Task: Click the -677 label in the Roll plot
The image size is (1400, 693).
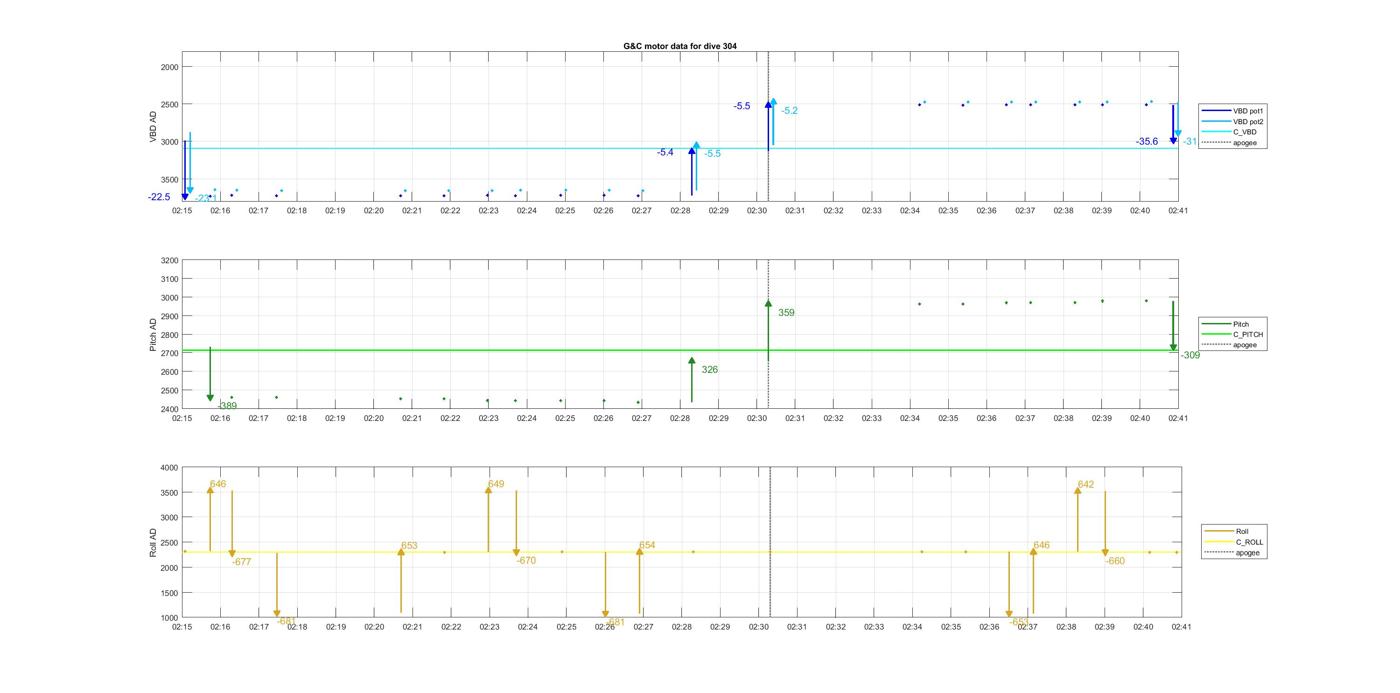Action: 241,562
